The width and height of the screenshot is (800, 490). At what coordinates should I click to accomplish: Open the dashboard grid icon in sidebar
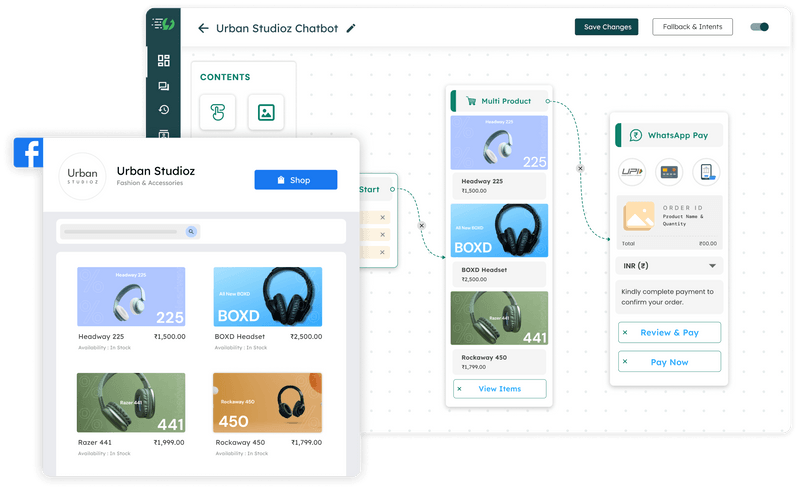coord(164,61)
